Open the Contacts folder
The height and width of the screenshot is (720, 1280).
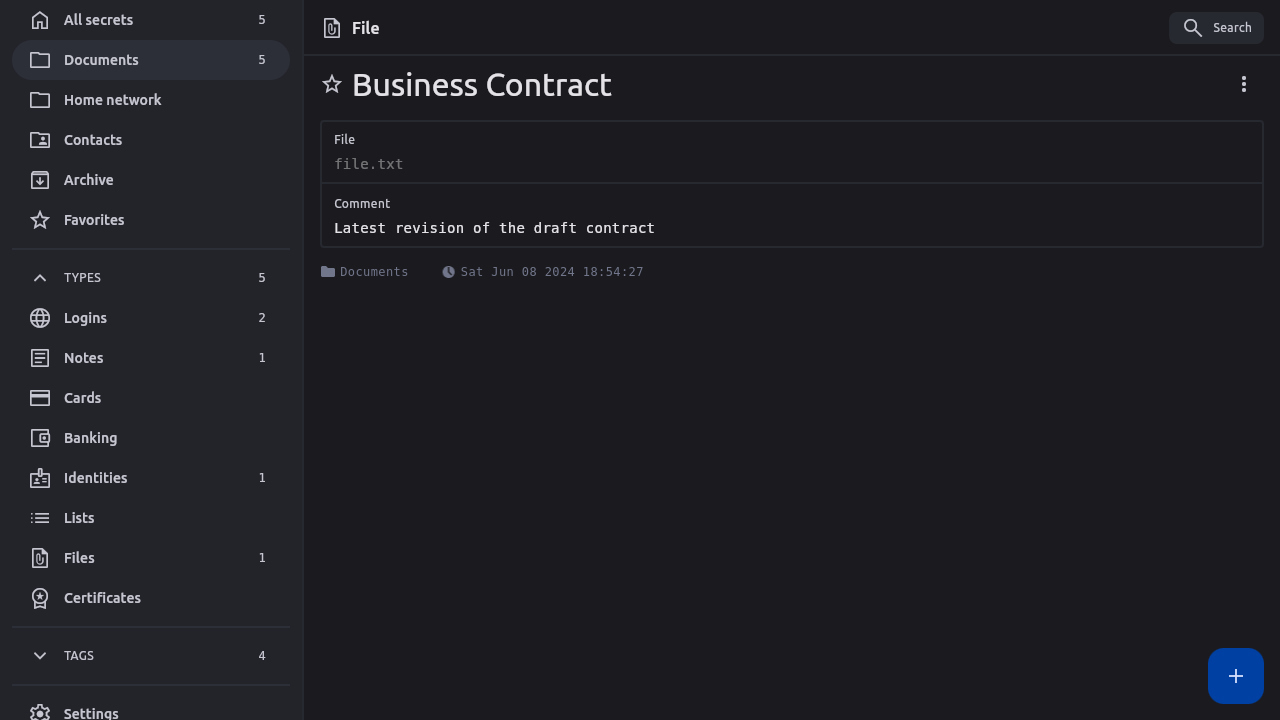pos(92,140)
